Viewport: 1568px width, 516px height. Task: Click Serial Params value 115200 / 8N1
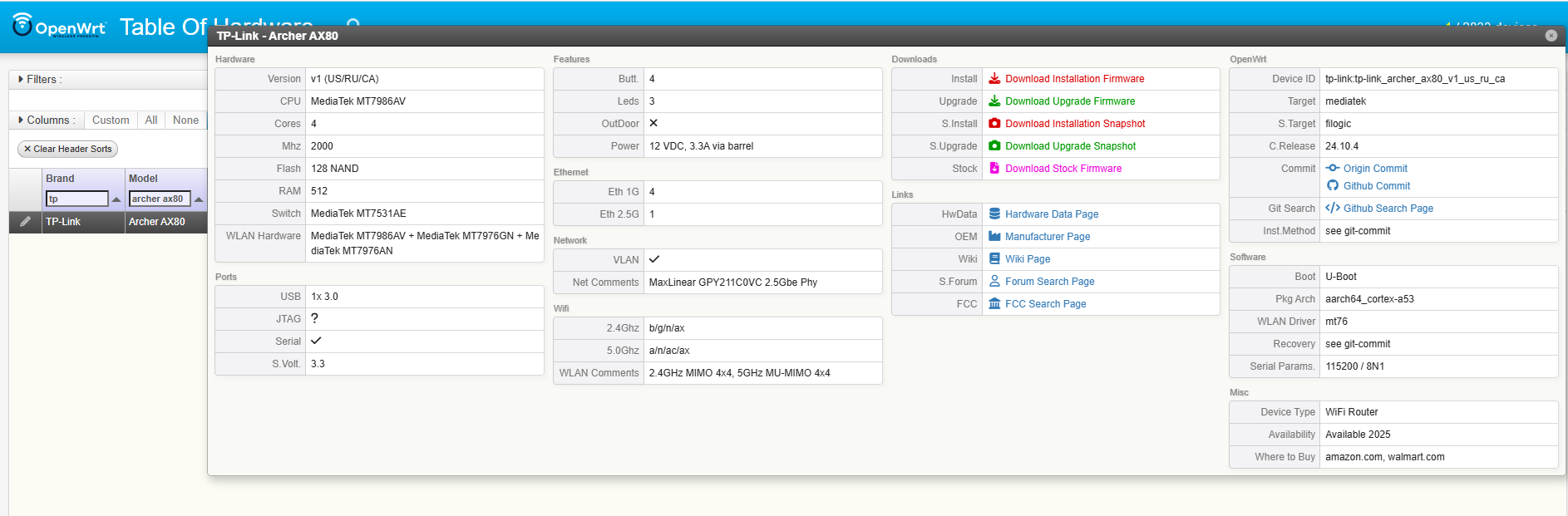[x=1354, y=366]
